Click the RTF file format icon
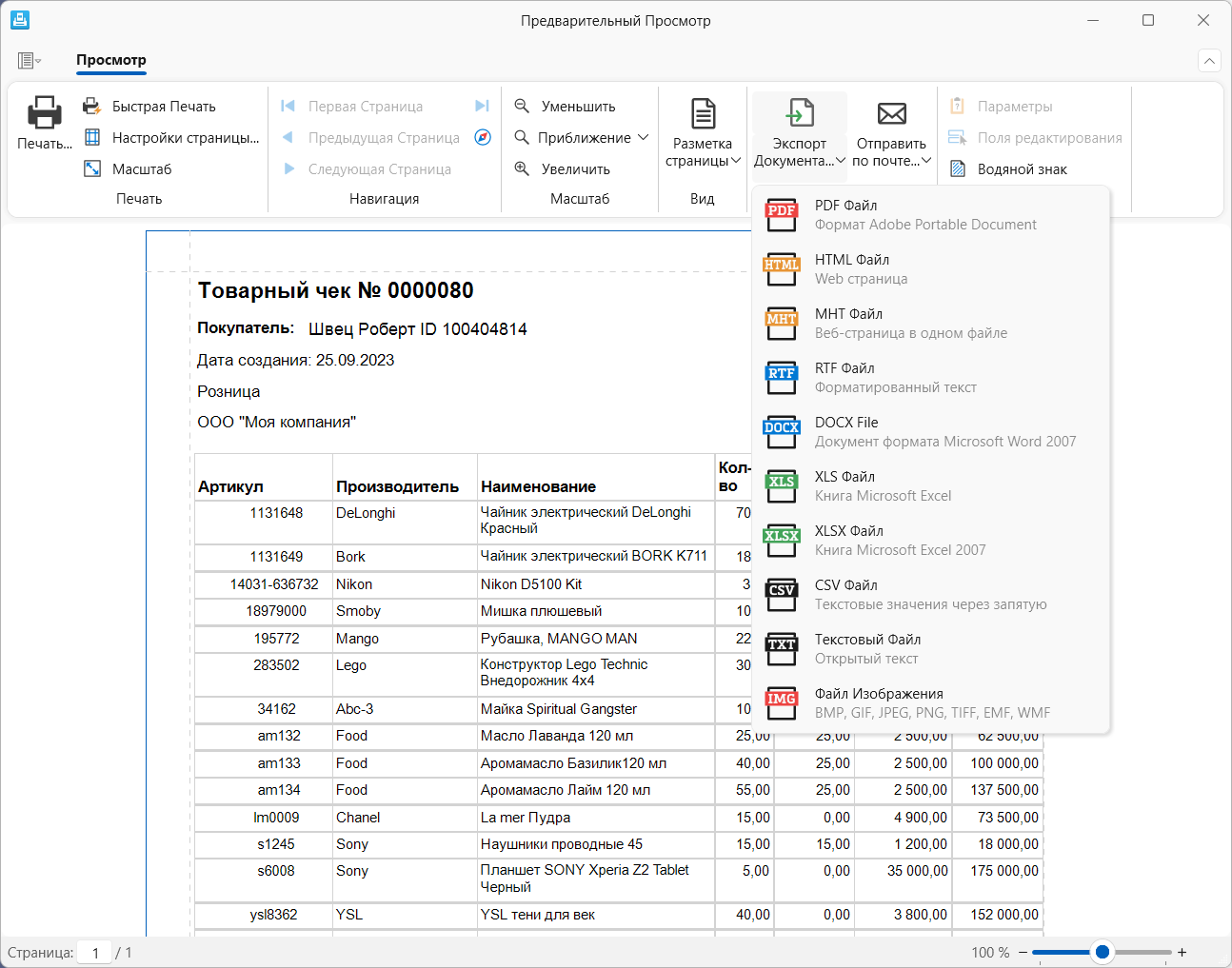This screenshot has height=968, width=1232. (782, 378)
